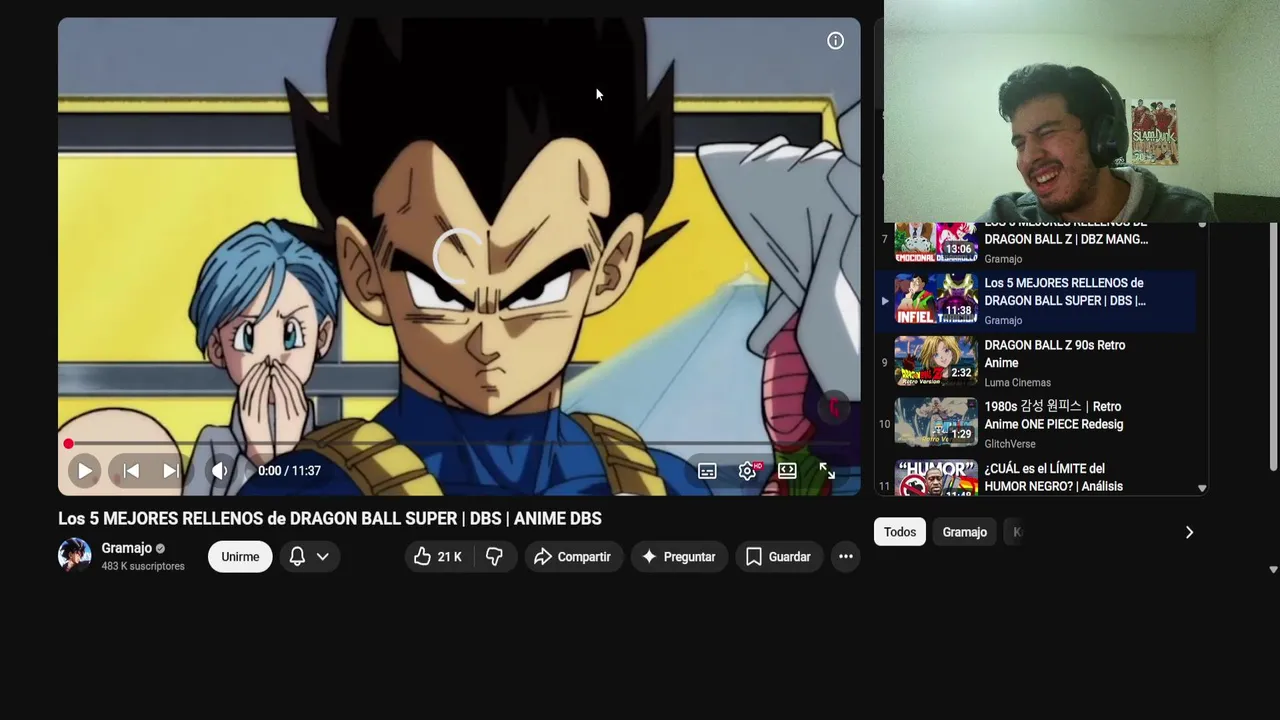Skip to the next video in playlist
The width and height of the screenshot is (1280, 720).
[171, 470]
